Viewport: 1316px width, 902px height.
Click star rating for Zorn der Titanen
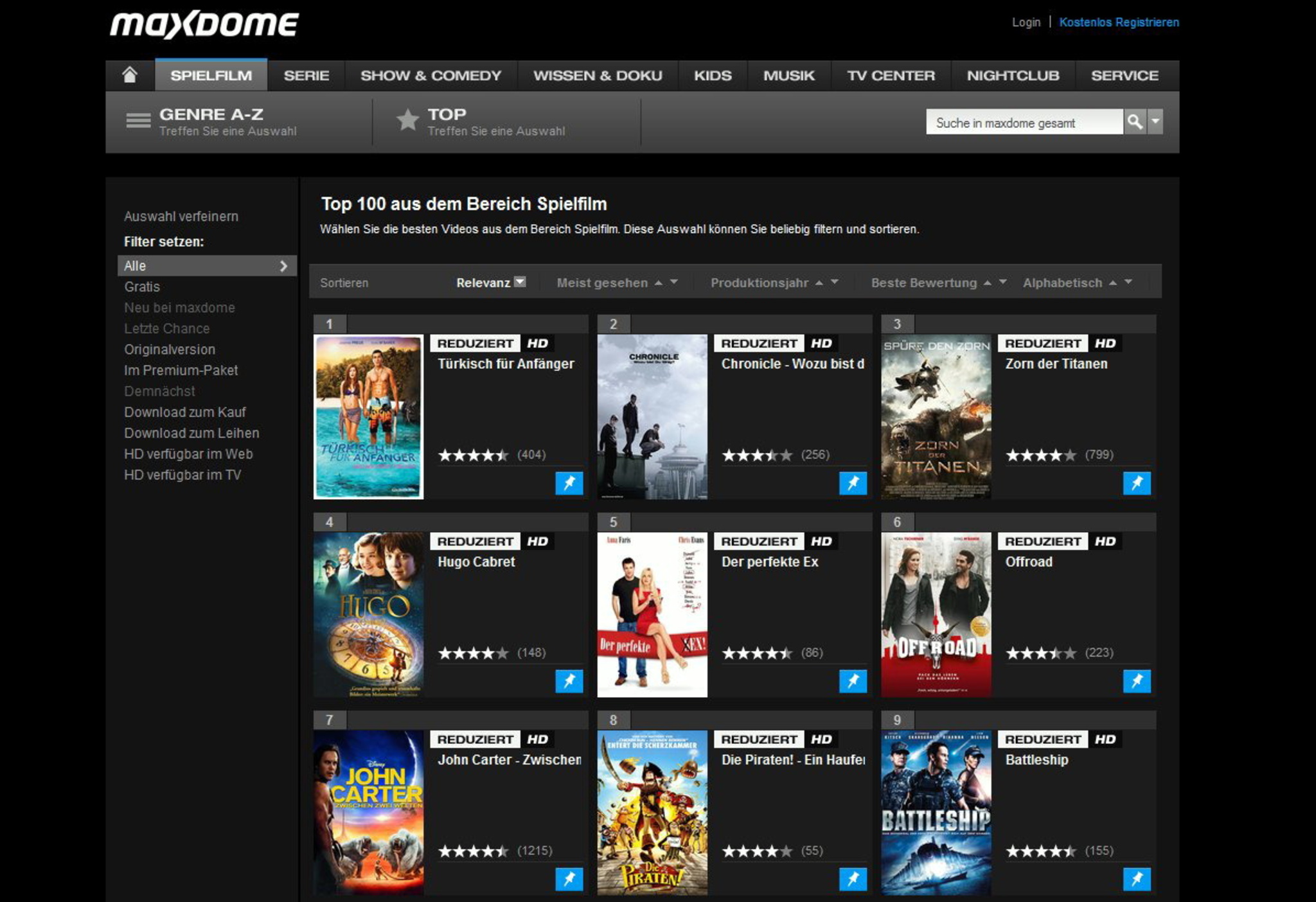click(x=1040, y=455)
